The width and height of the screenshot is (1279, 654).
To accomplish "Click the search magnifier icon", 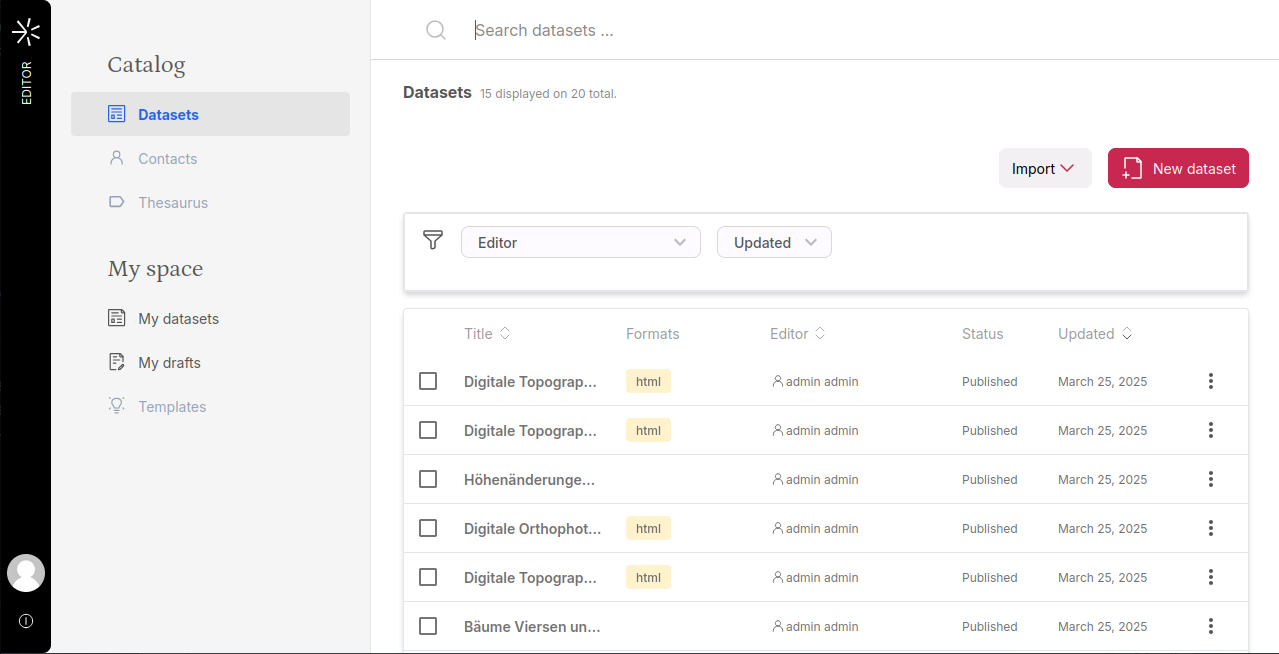I will pyautogui.click(x=436, y=30).
